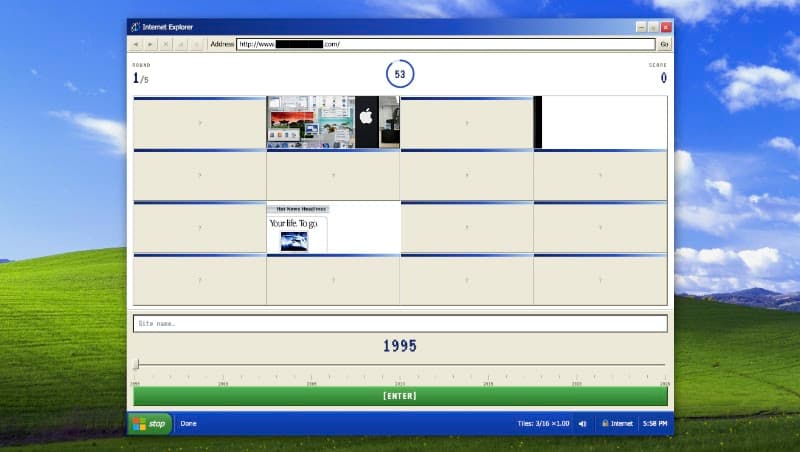The width and height of the screenshot is (800, 452).
Task: Open the revealed Apple desktop screenshot tile
Action: coord(333,122)
